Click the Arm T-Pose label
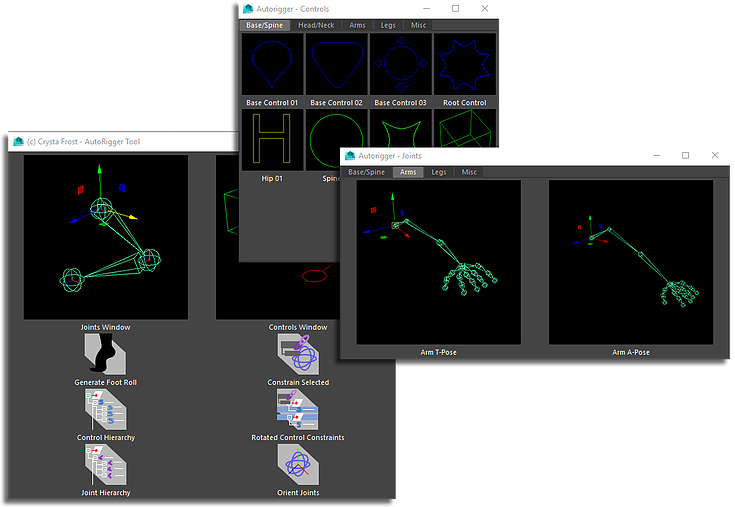 coord(438,352)
